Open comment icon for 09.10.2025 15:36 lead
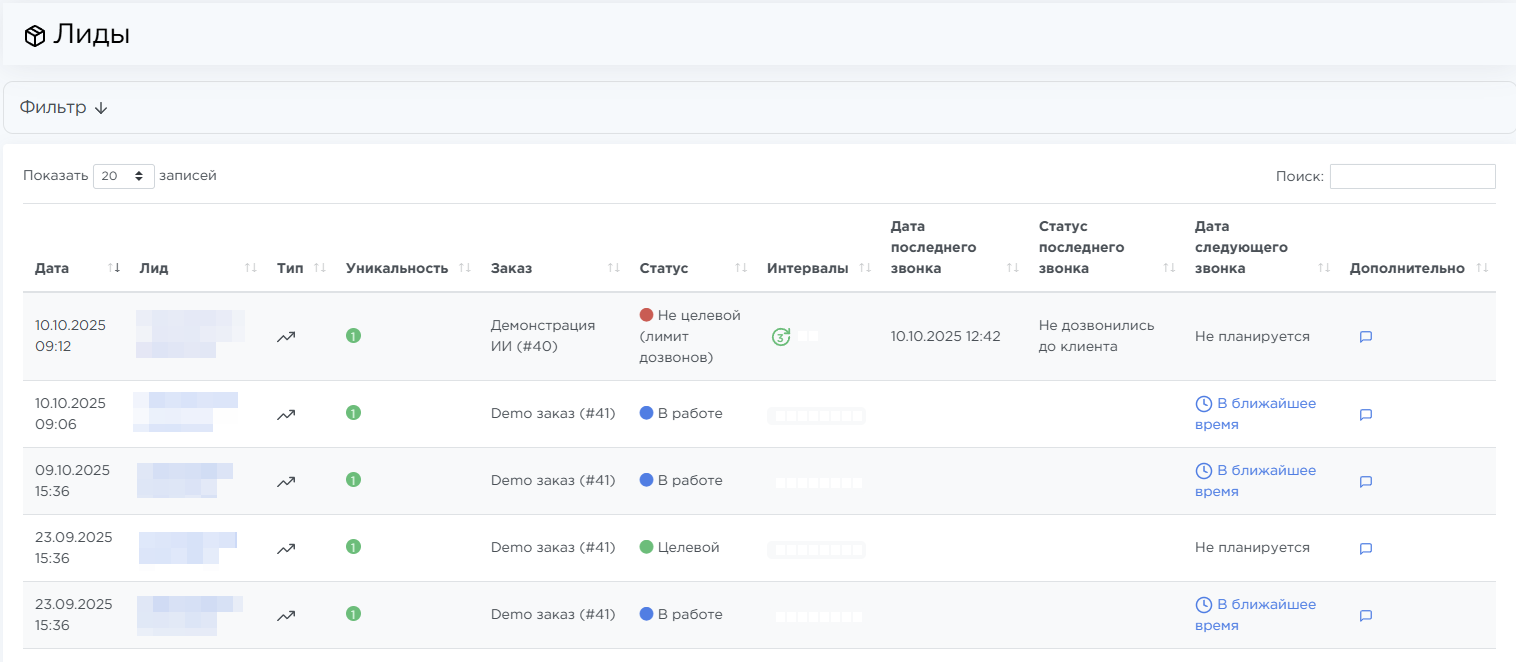The image size is (1516, 662). [1365, 481]
